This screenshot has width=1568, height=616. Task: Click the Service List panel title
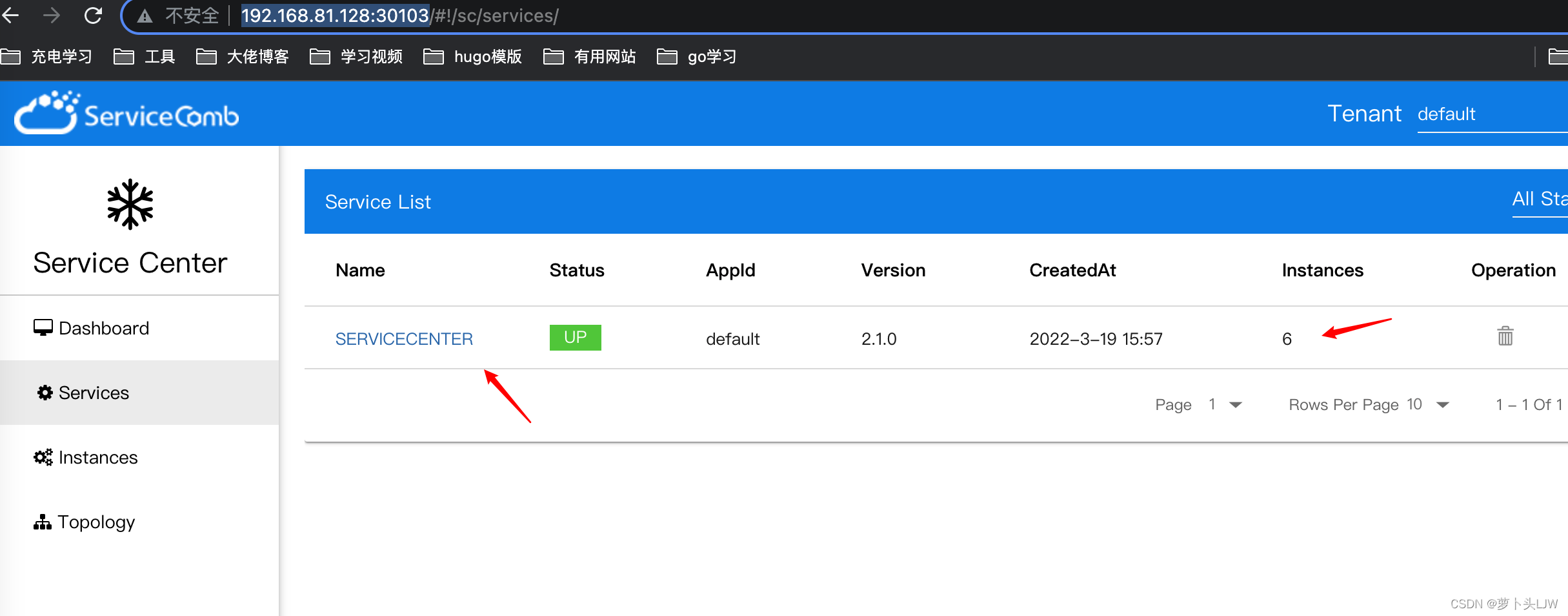377,202
